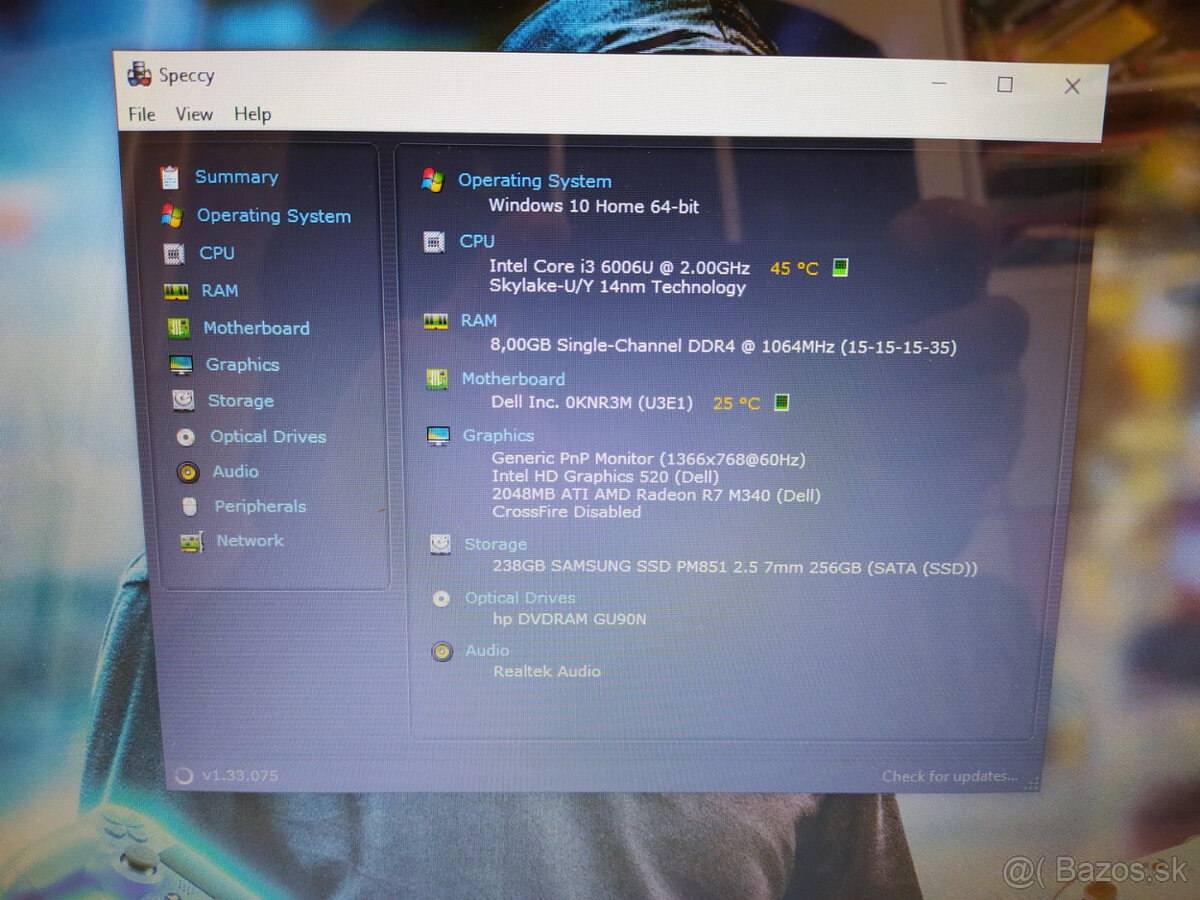Click the Speccy logo in title bar
The width and height of the screenshot is (1200, 900).
pyautogui.click(x=138, y=74)
